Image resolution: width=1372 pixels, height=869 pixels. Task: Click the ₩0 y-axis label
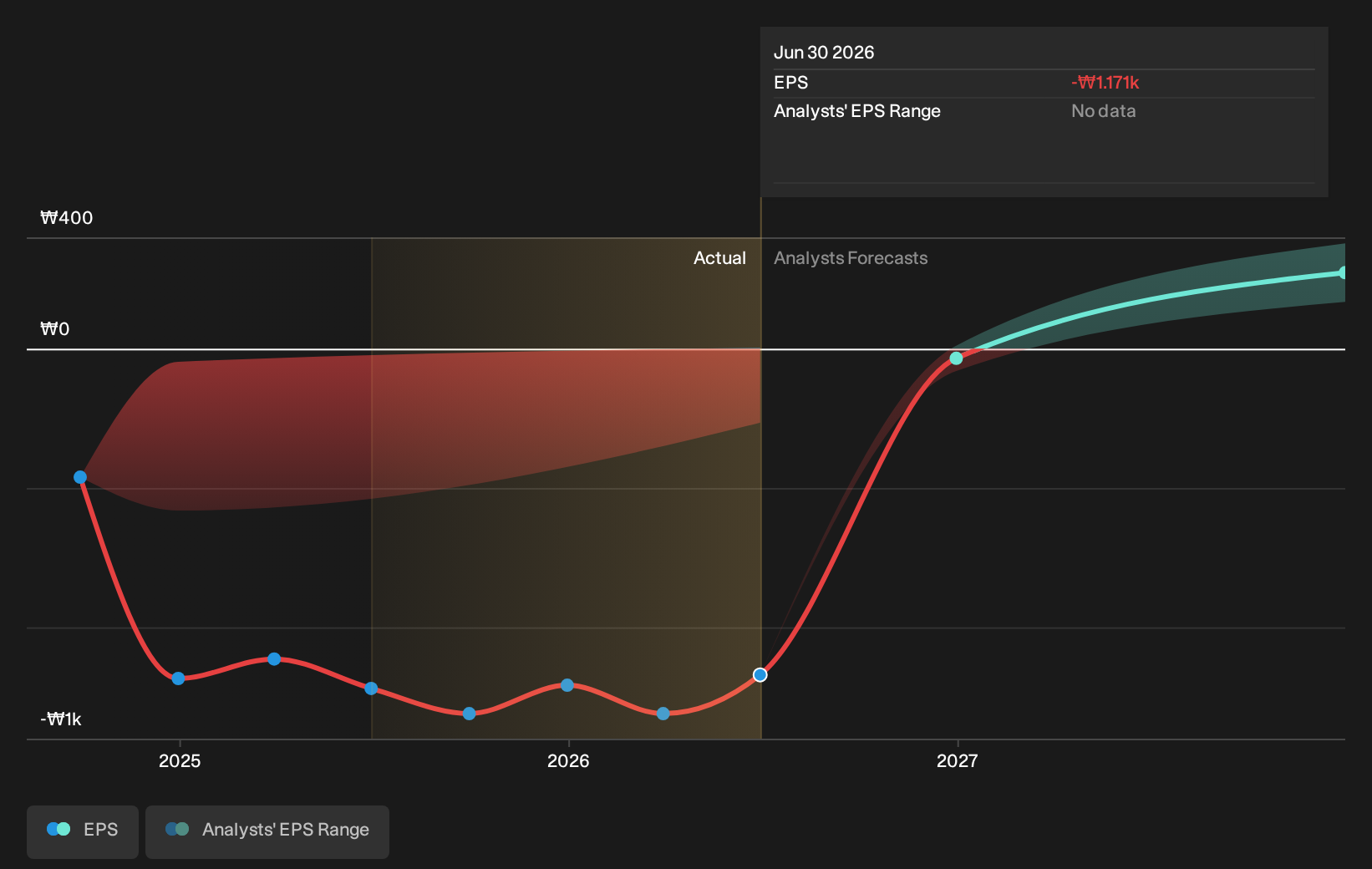(55, 329)
